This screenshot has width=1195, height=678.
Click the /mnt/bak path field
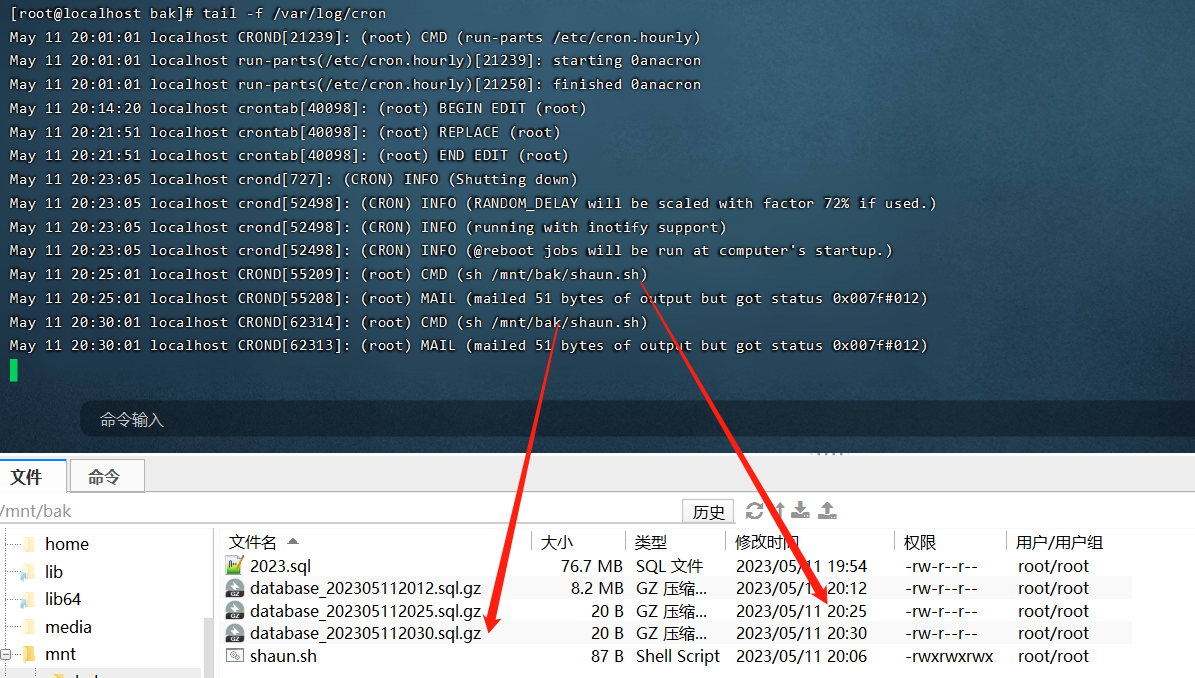tap(300, 512)
